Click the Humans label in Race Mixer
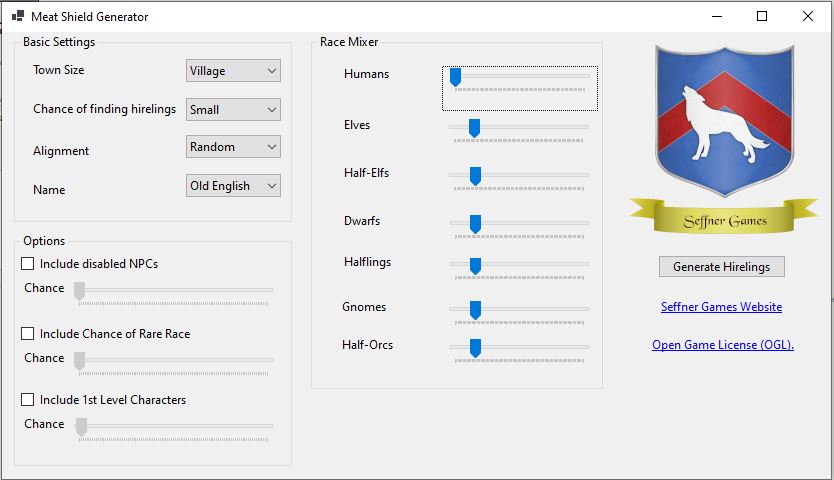Image resolution: width=834 pixels, height=480 pixels. click(x=366, y=74)
